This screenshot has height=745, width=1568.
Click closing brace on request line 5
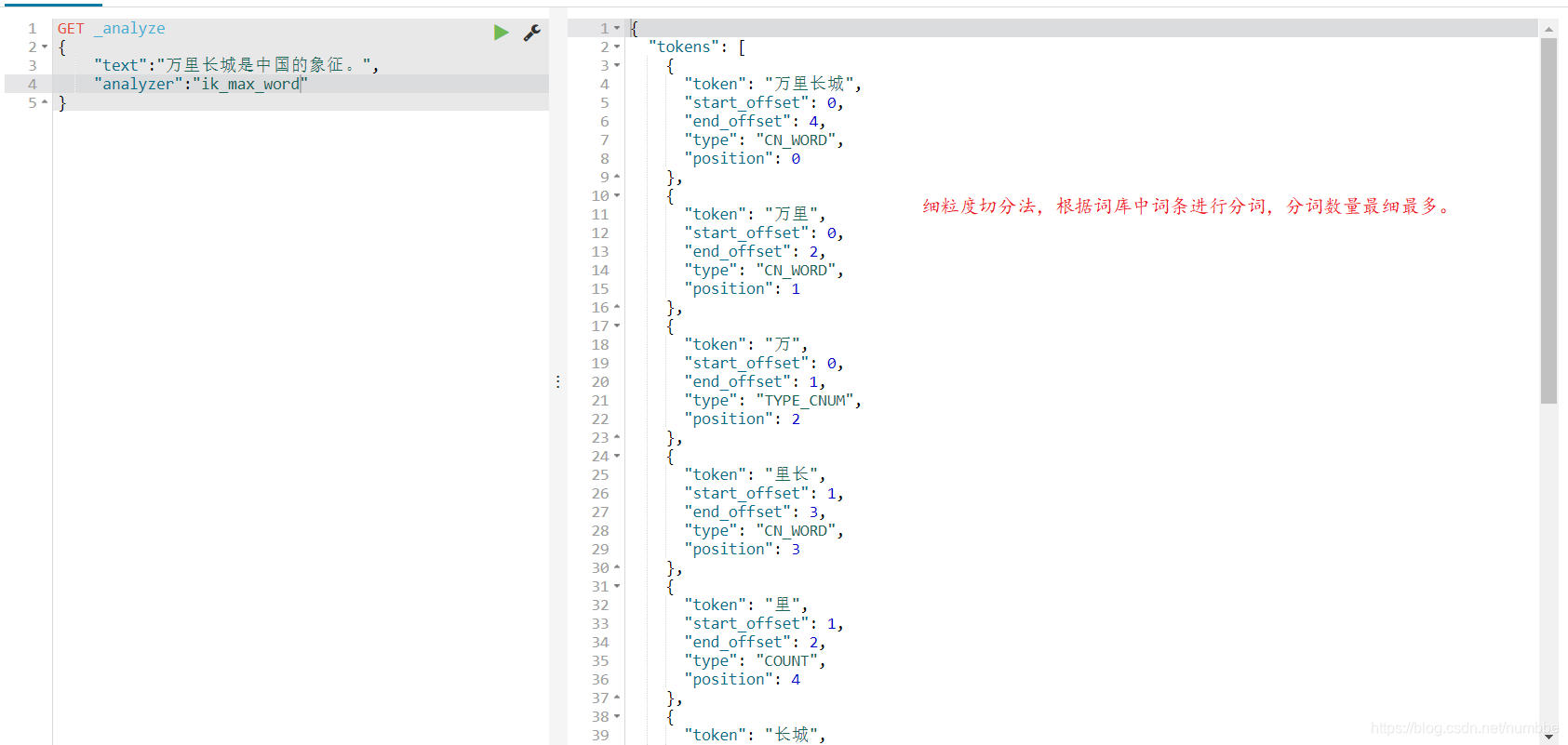click(62, 102)
